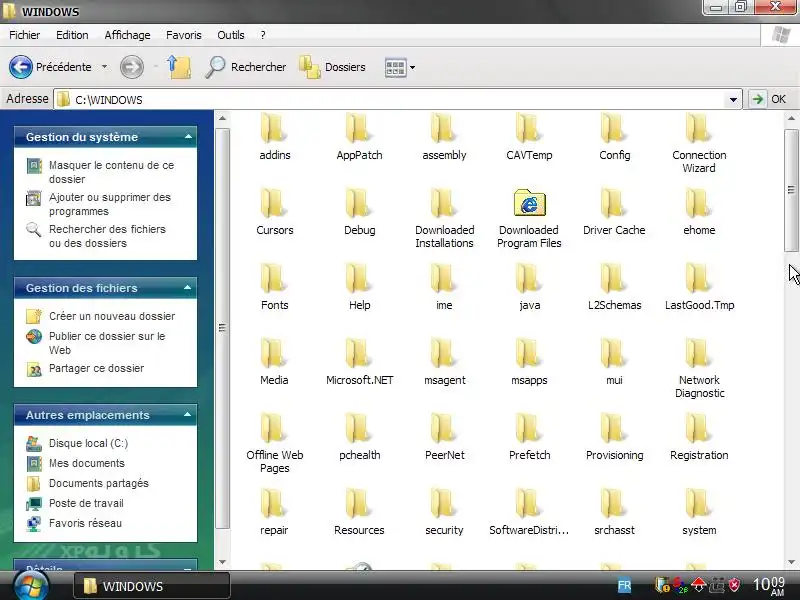Screen dimensions: 800x600
Task: Click the OK go button
Action: click(x=768, y=99)
